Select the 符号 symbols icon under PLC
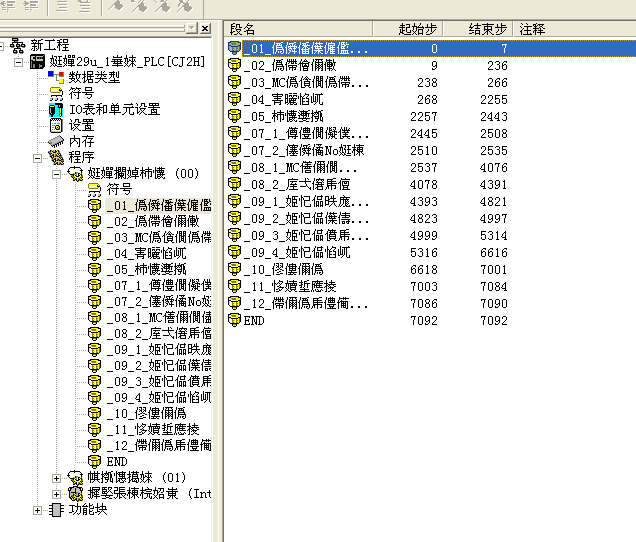 [x=56, y=93]
